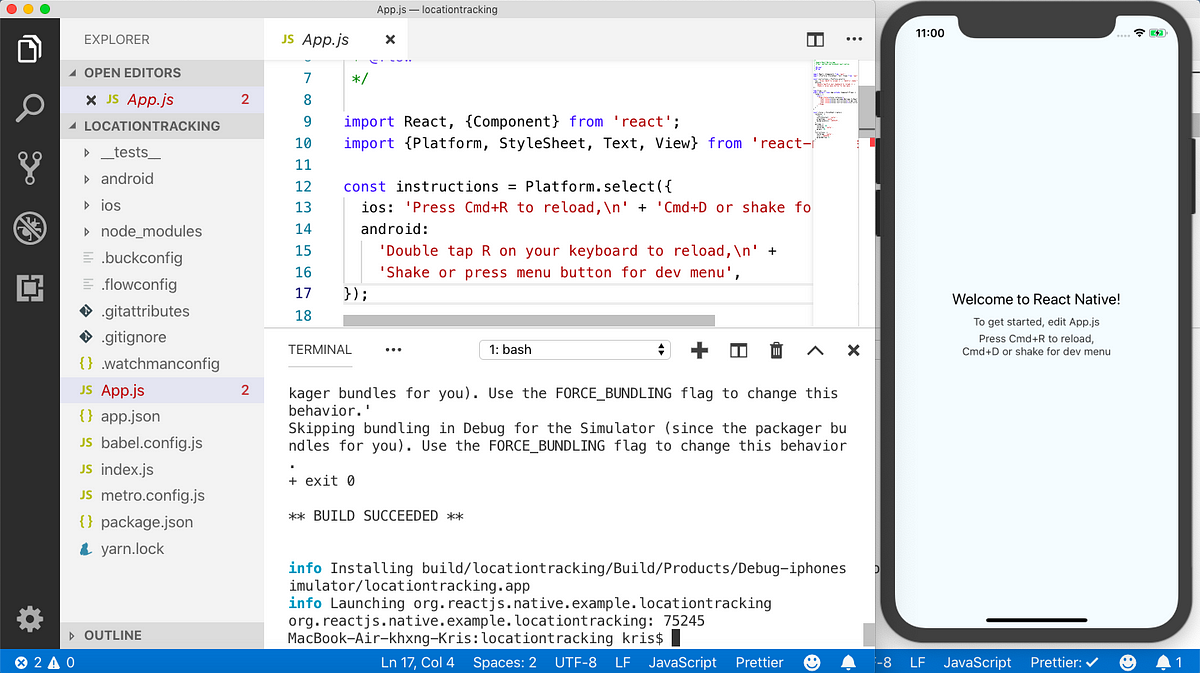Image resolution: width=1200 pixels, height=673 pixels.
Task: Click the editor horizontal scrollbar
Action: [529, 321]
